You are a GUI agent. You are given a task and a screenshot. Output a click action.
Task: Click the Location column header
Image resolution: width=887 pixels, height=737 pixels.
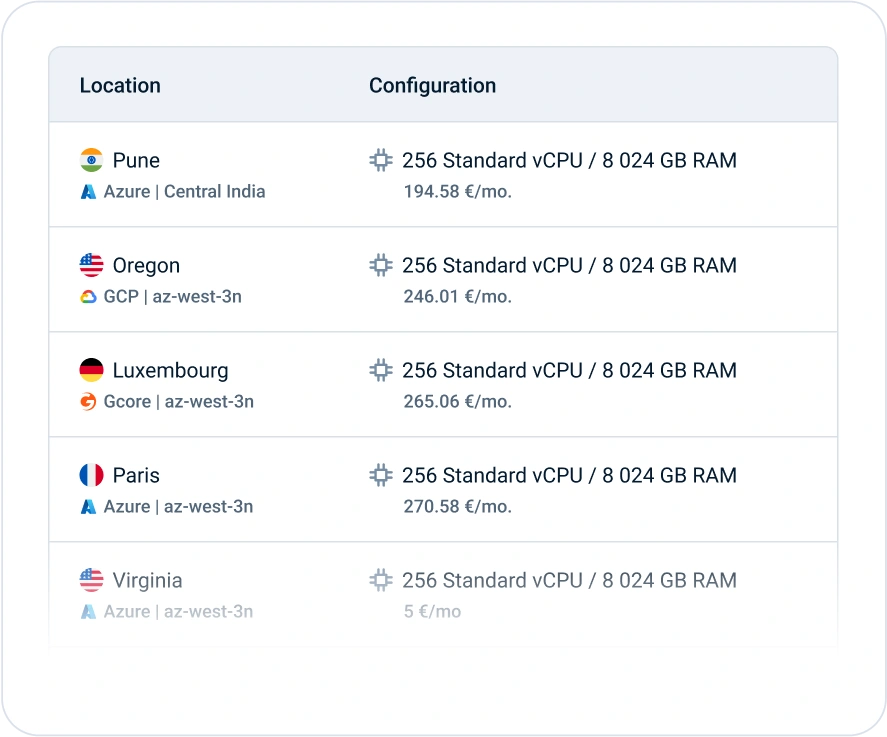[x=120, y=86]
